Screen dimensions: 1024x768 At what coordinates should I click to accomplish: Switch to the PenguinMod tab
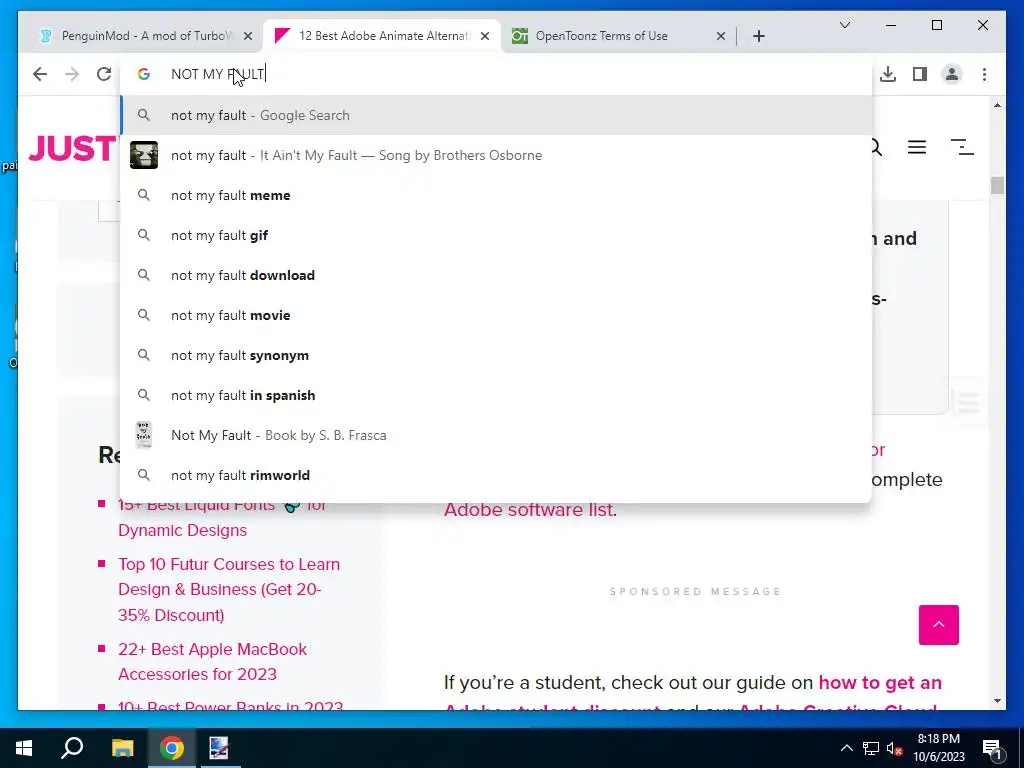(144, 36)
